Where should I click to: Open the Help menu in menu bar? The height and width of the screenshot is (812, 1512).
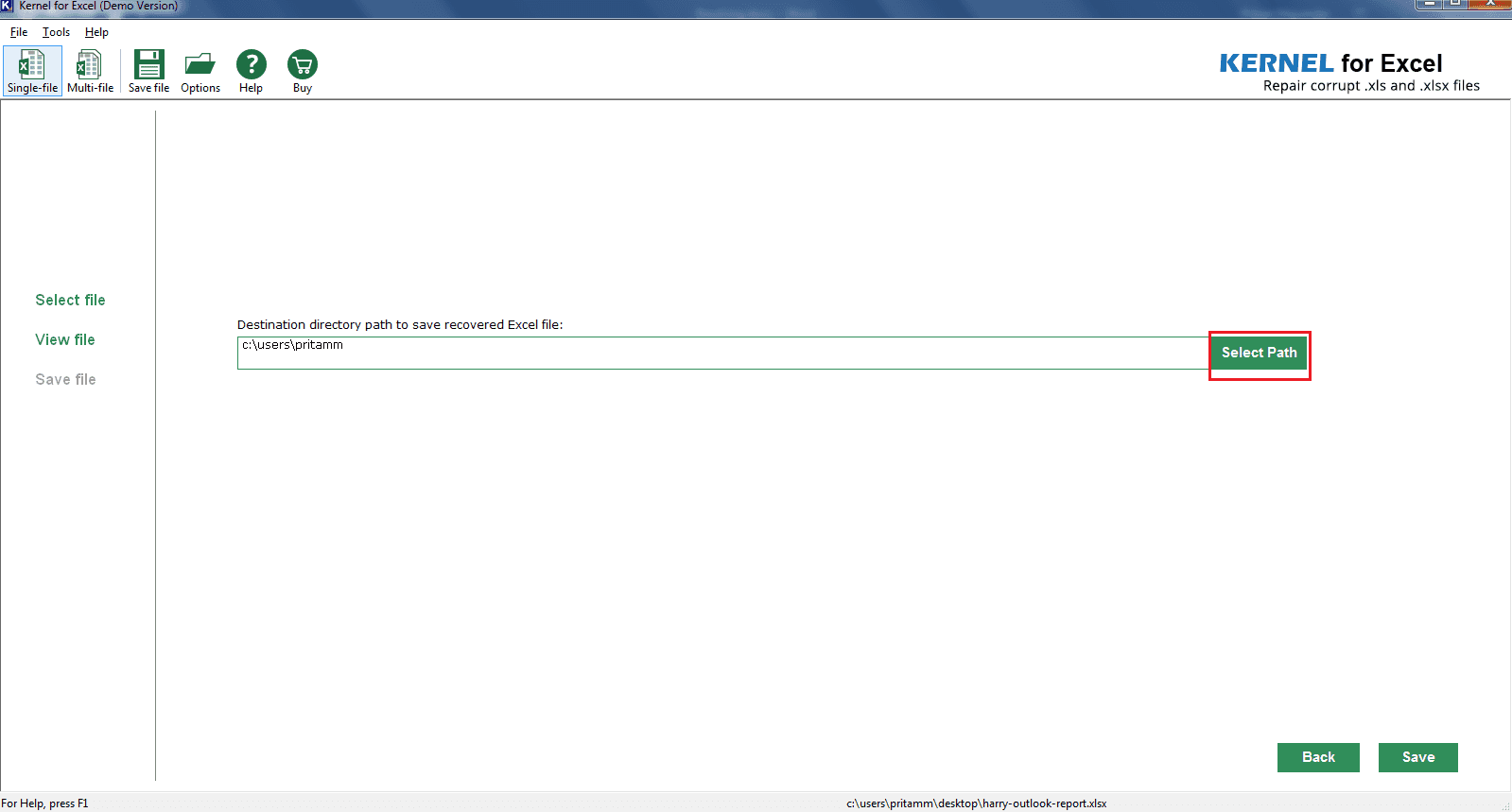(x=96, y=32)
